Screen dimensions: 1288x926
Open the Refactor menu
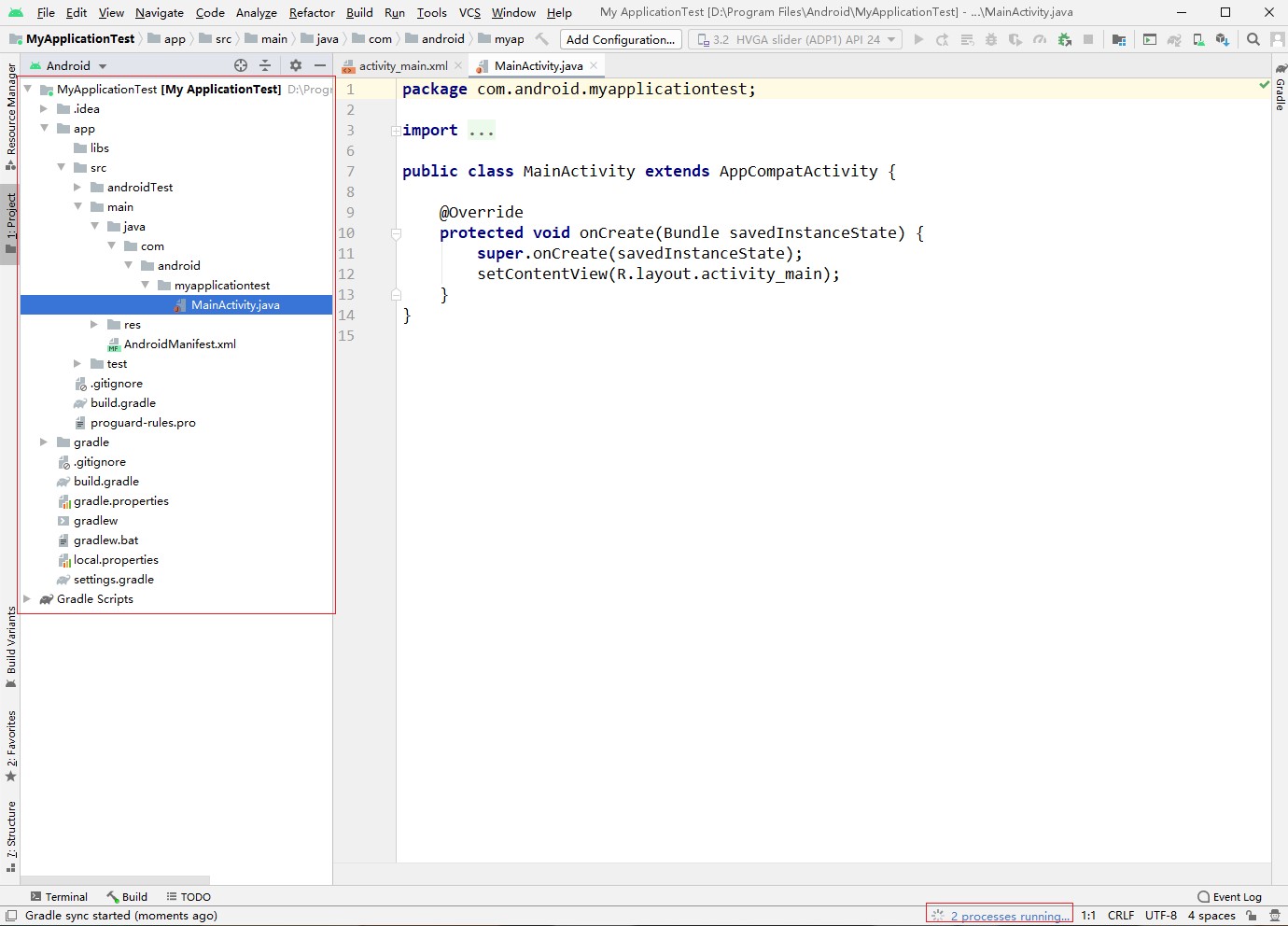point(312,12)
